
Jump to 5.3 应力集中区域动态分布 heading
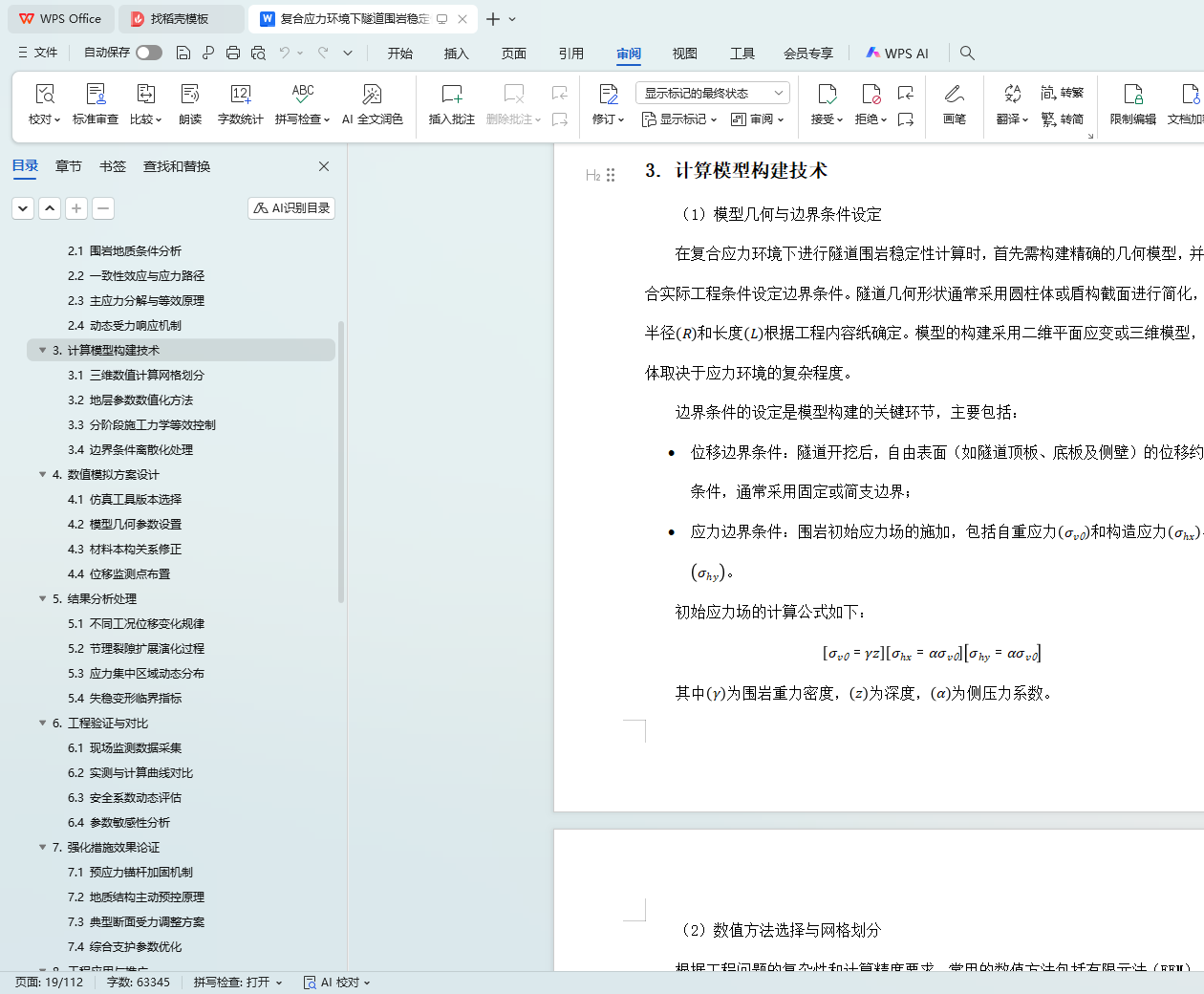coord(146,673)
